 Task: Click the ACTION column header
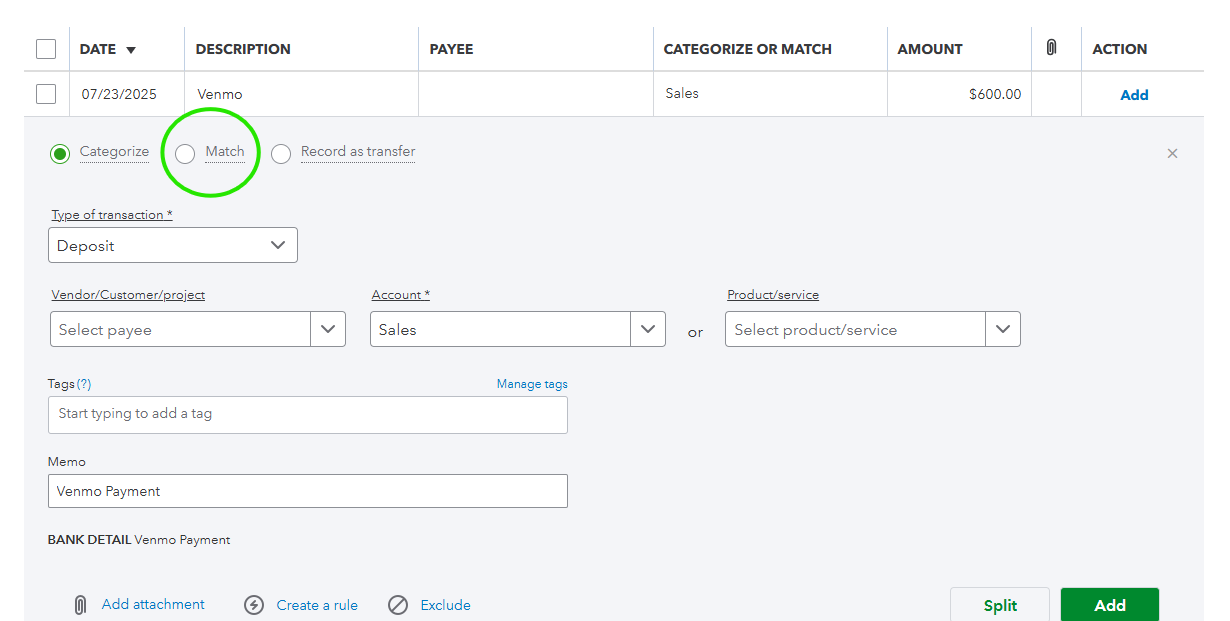pyautogui.click(x=1120, y=49)
